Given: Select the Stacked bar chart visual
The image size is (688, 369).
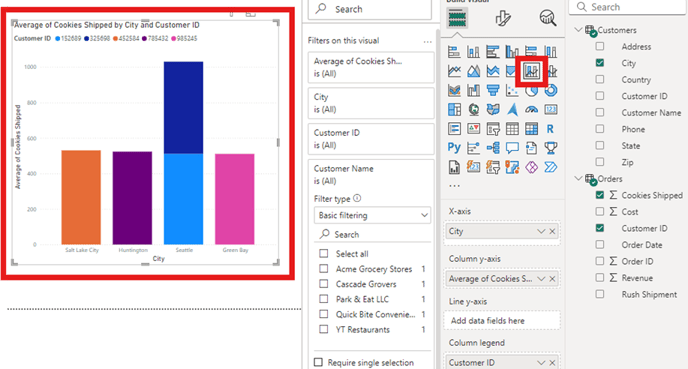Looking at the screenshot, I should [x=454, y=52].
